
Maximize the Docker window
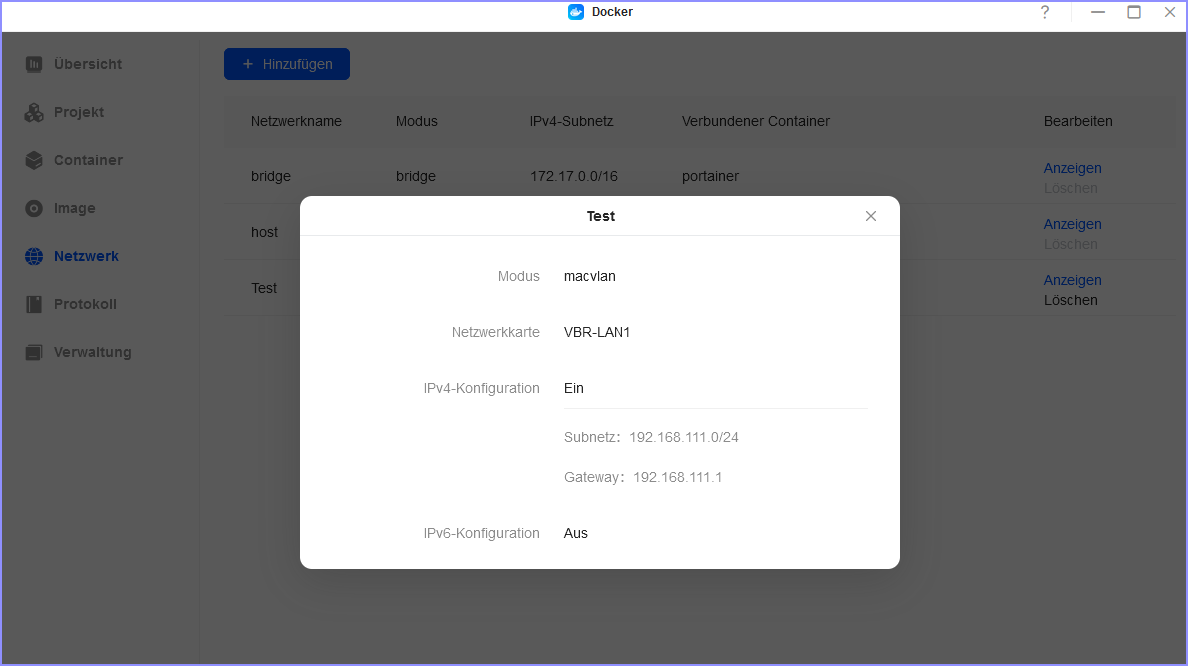click(x=1134, y=12)
